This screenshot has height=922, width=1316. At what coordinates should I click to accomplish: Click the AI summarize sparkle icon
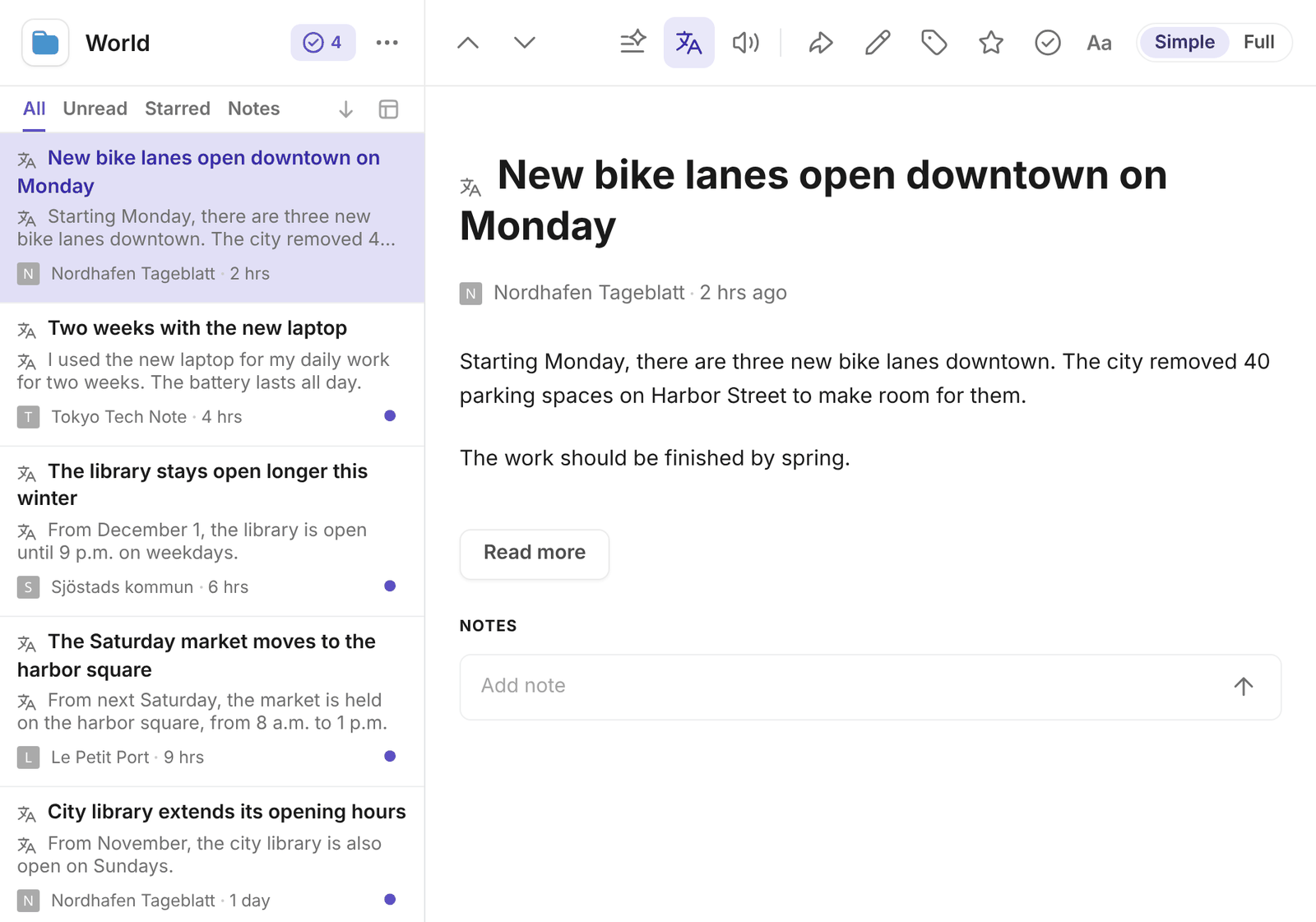(633, 43)
